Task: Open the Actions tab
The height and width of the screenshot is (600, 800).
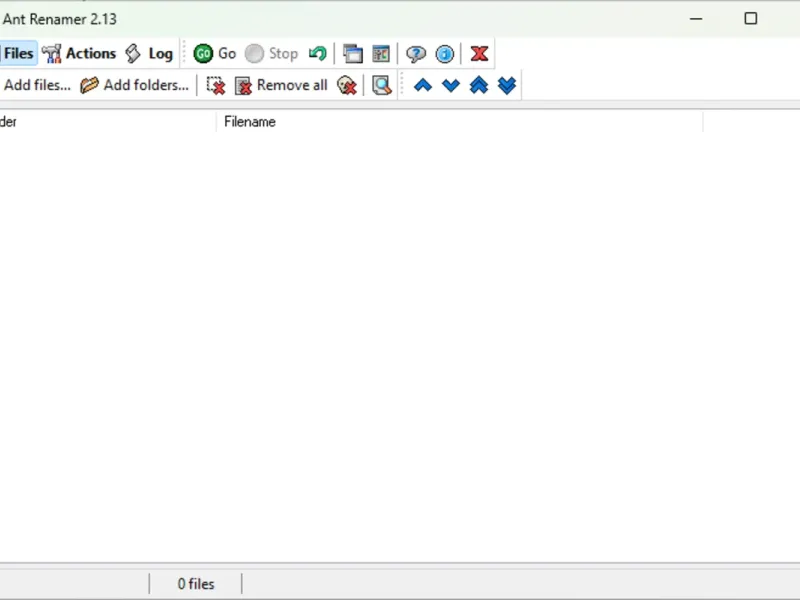Action: click(79, 54)
